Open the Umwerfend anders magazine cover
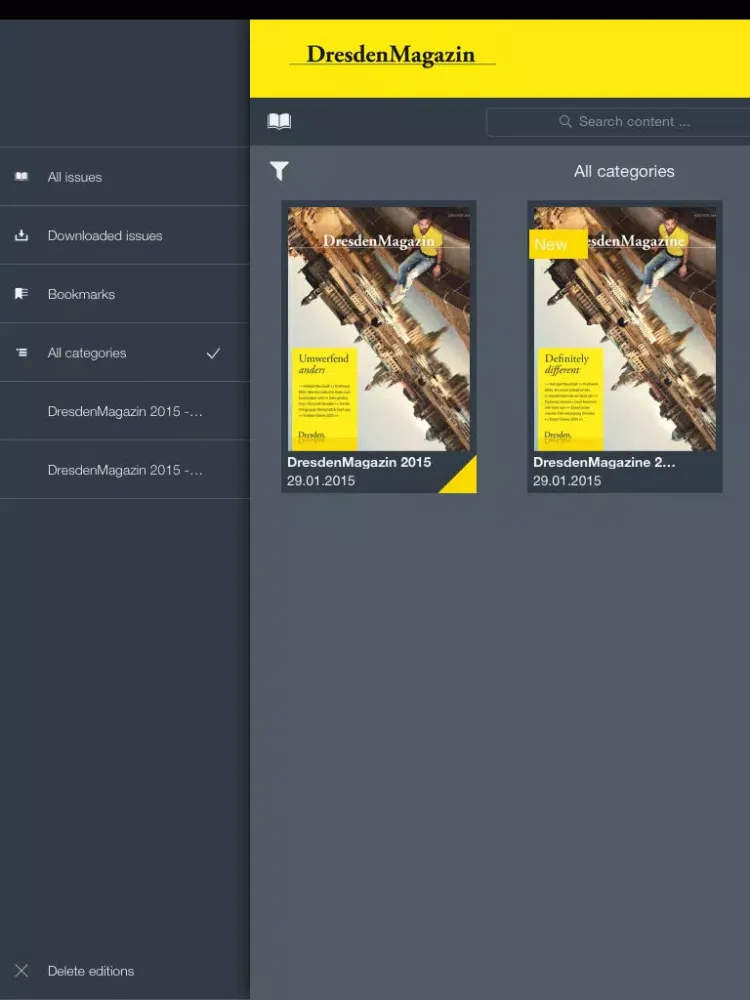Image resolution: width=750 pixels, height=1000 pixels. coord(379,328)
